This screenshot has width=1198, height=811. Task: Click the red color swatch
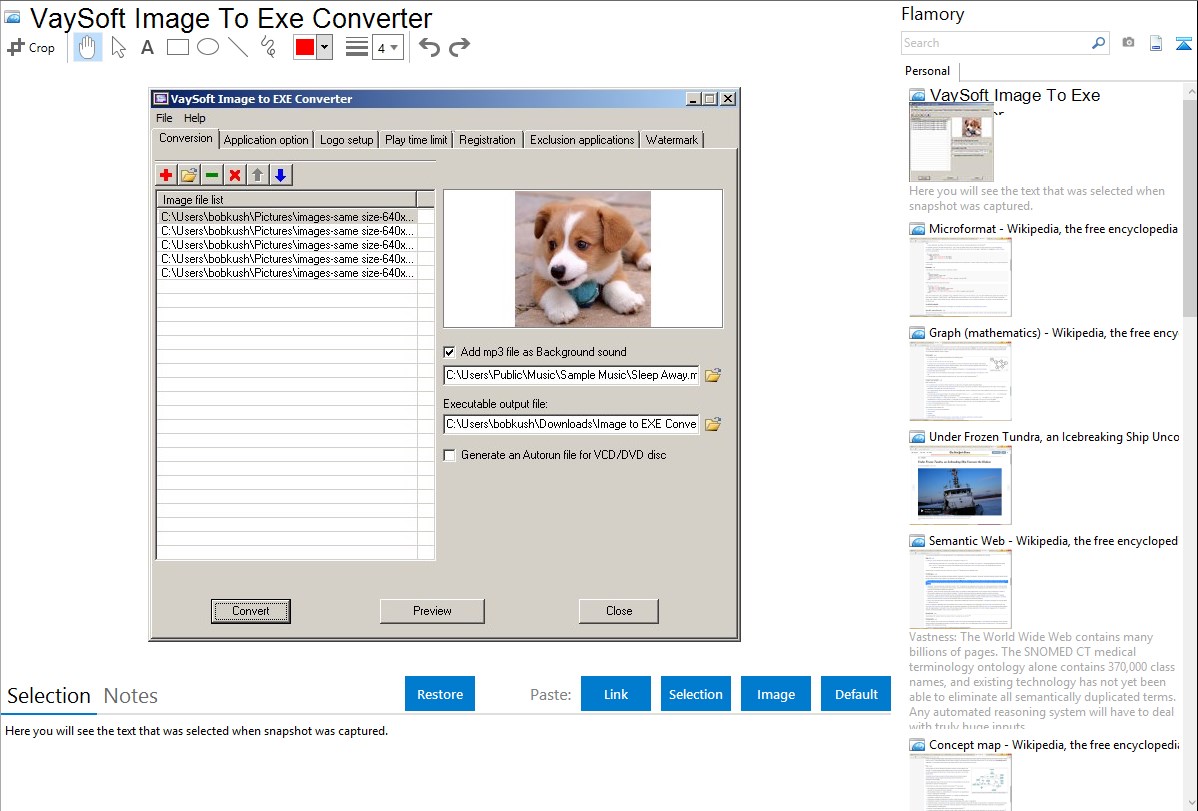[x=305, y=47]
